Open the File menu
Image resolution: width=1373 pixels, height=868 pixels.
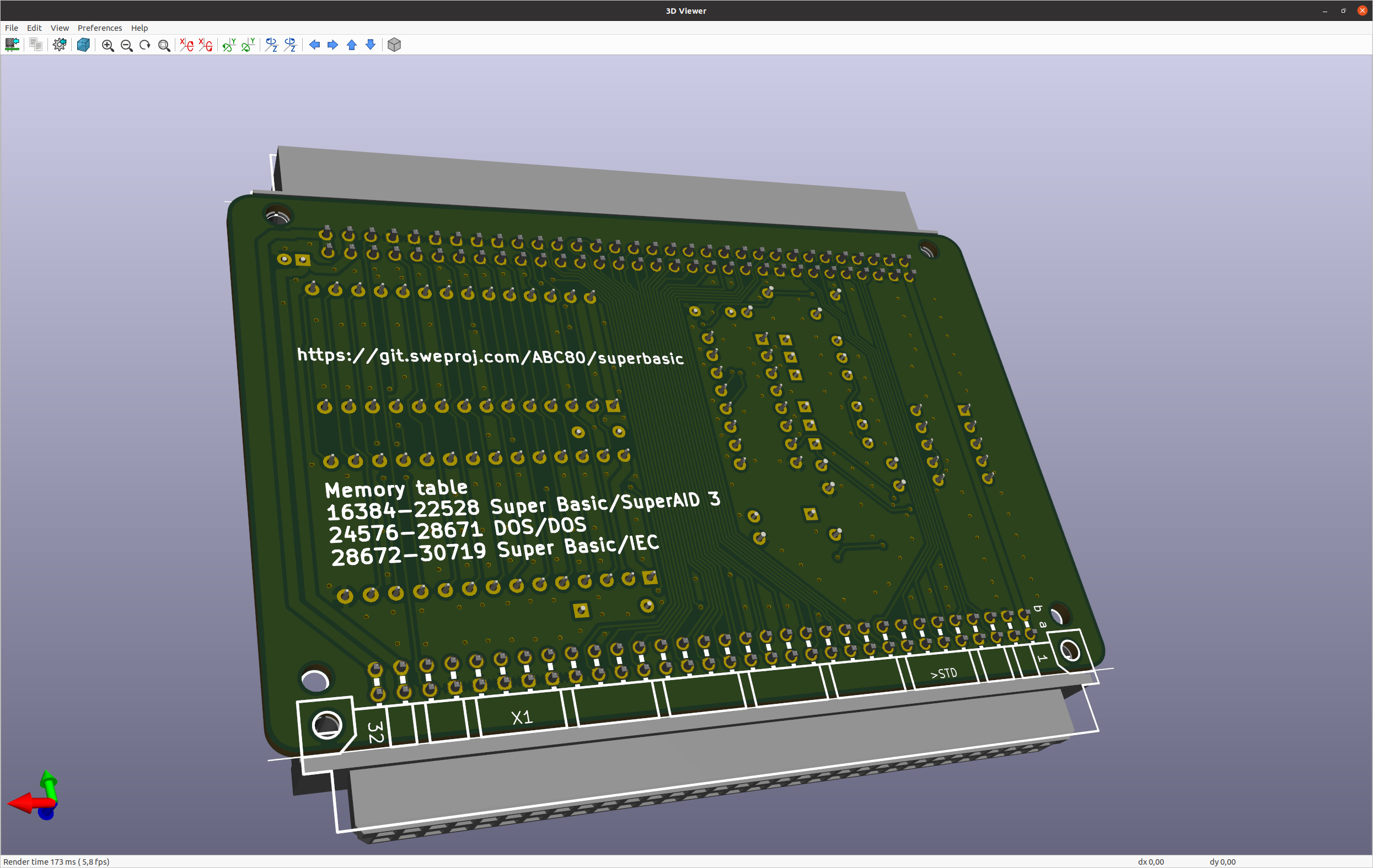pos(12,28)
